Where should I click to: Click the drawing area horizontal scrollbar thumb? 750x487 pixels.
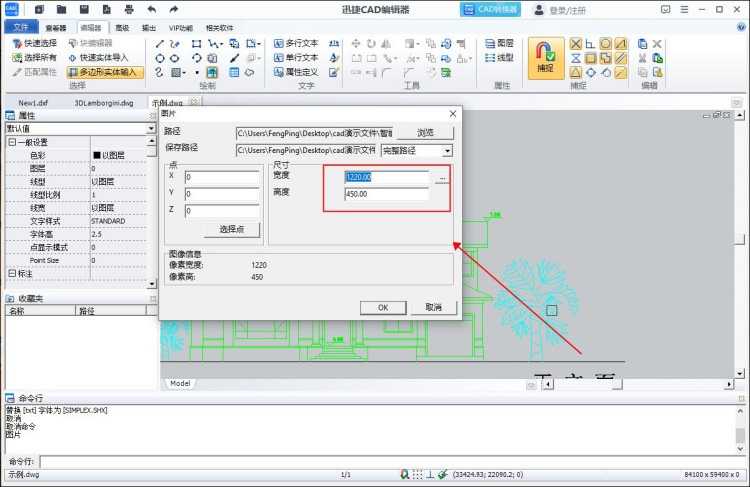(x=617, y=384)
